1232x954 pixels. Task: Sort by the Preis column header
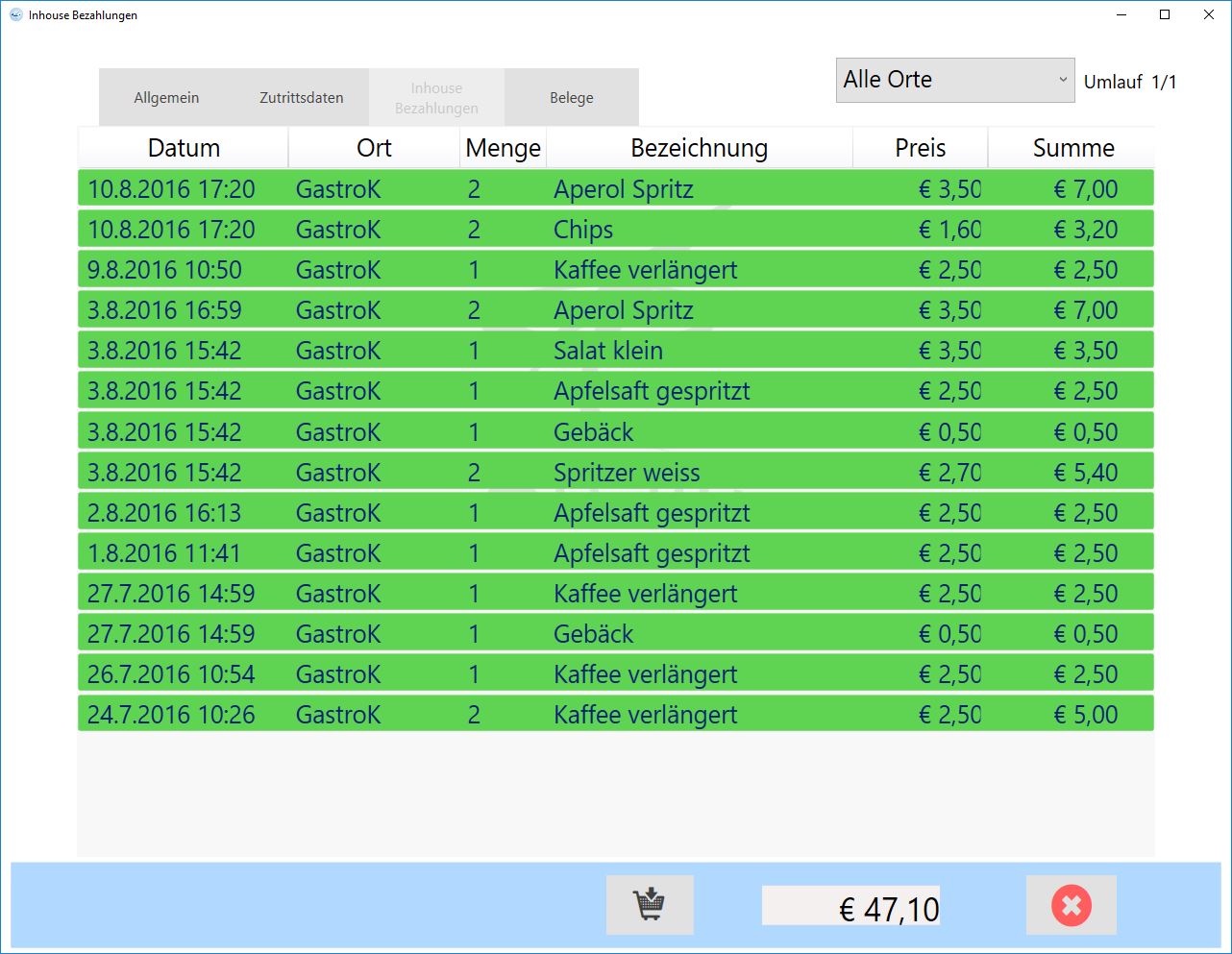(x=920, y=148)
